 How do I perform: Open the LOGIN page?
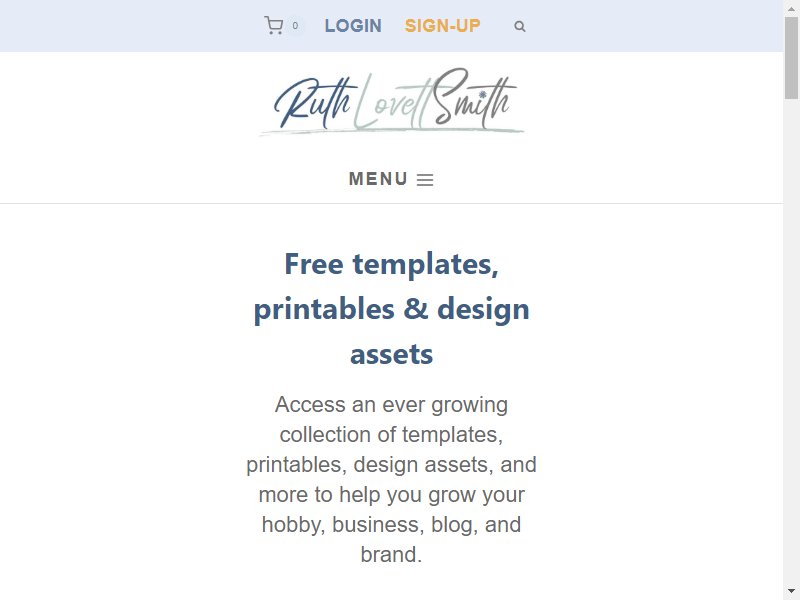(353, 26)
